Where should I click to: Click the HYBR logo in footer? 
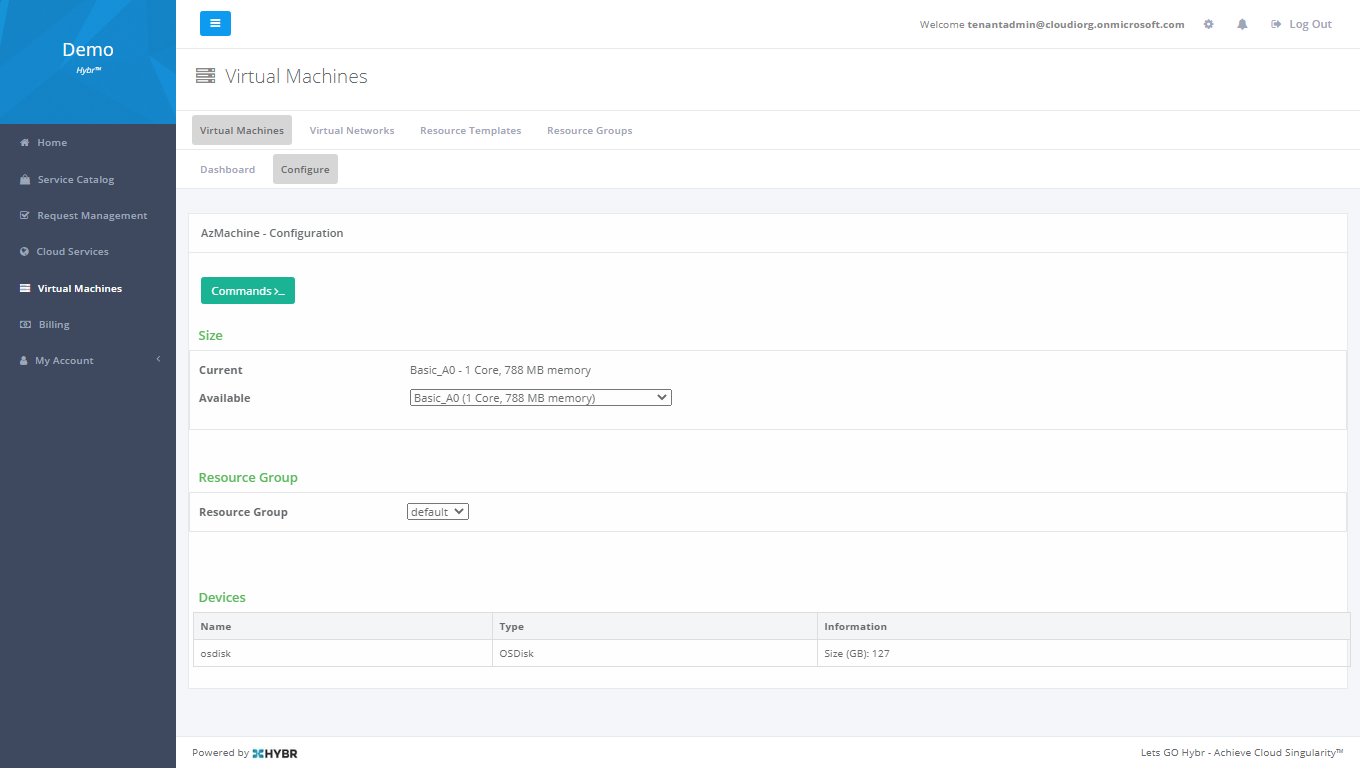tap(275, 753)
